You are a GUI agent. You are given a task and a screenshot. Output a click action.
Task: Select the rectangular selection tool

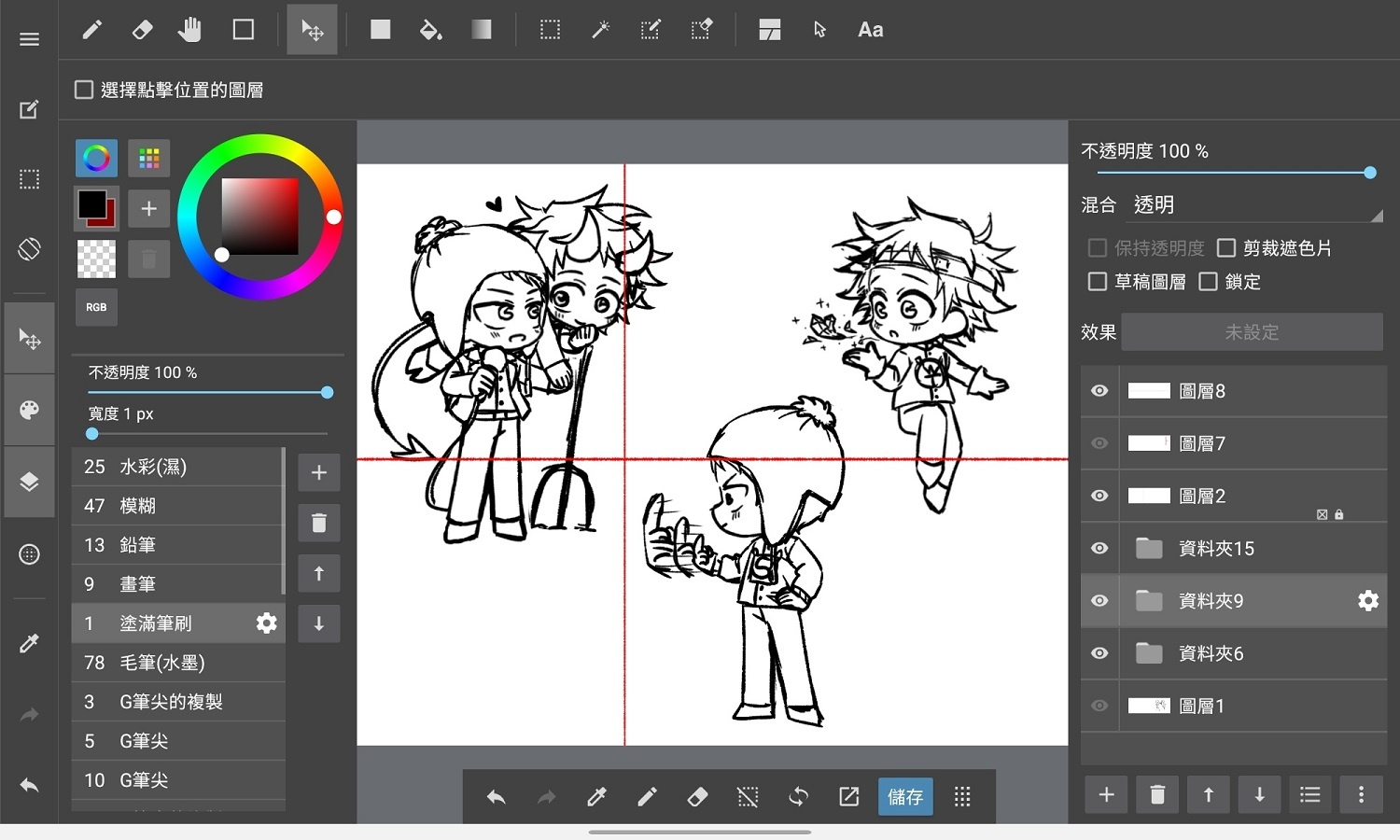click(x=550, y=30)
